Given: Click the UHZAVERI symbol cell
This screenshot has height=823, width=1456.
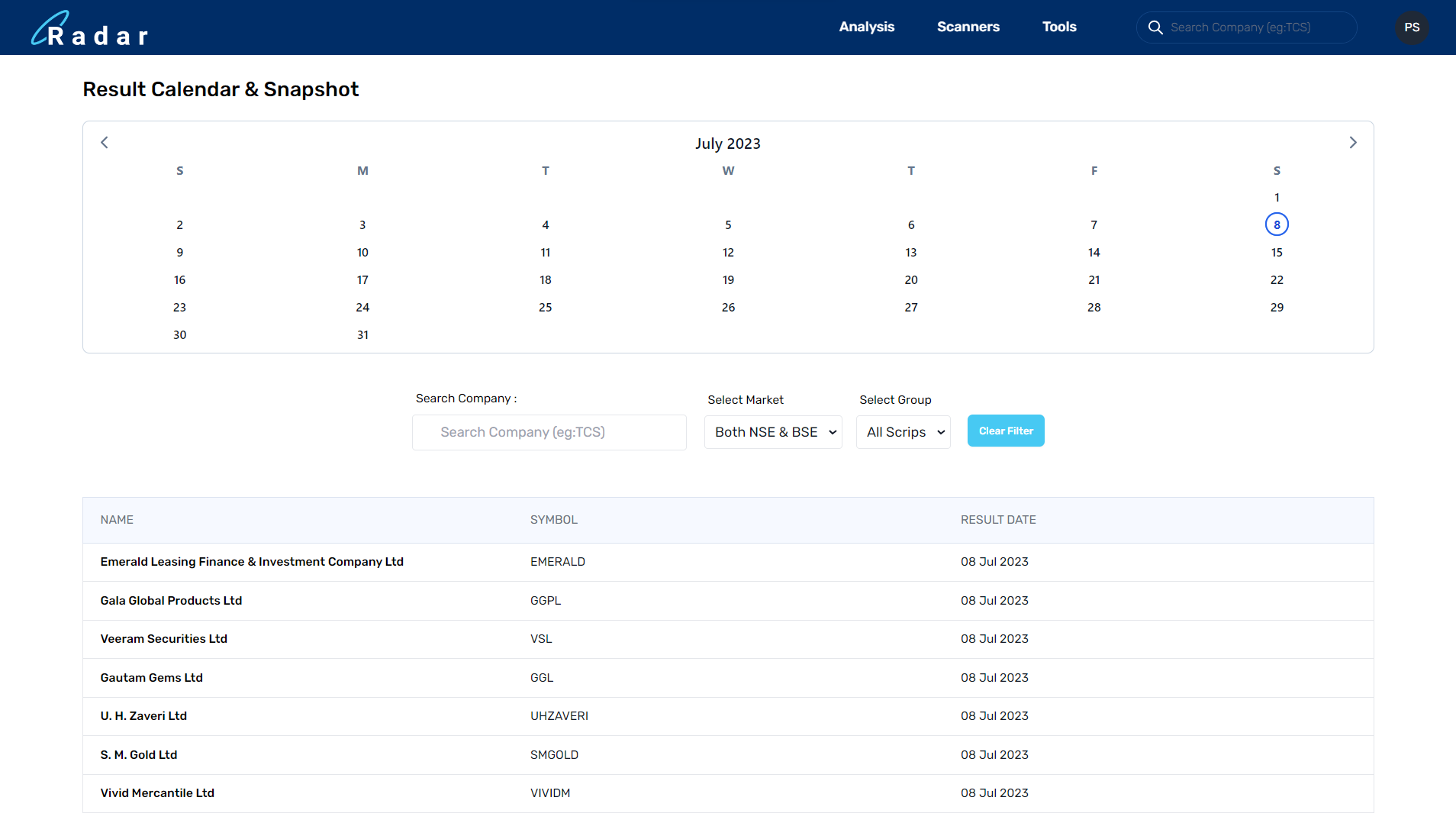Looking at the screenshot, I should click(x=559, y=716).
